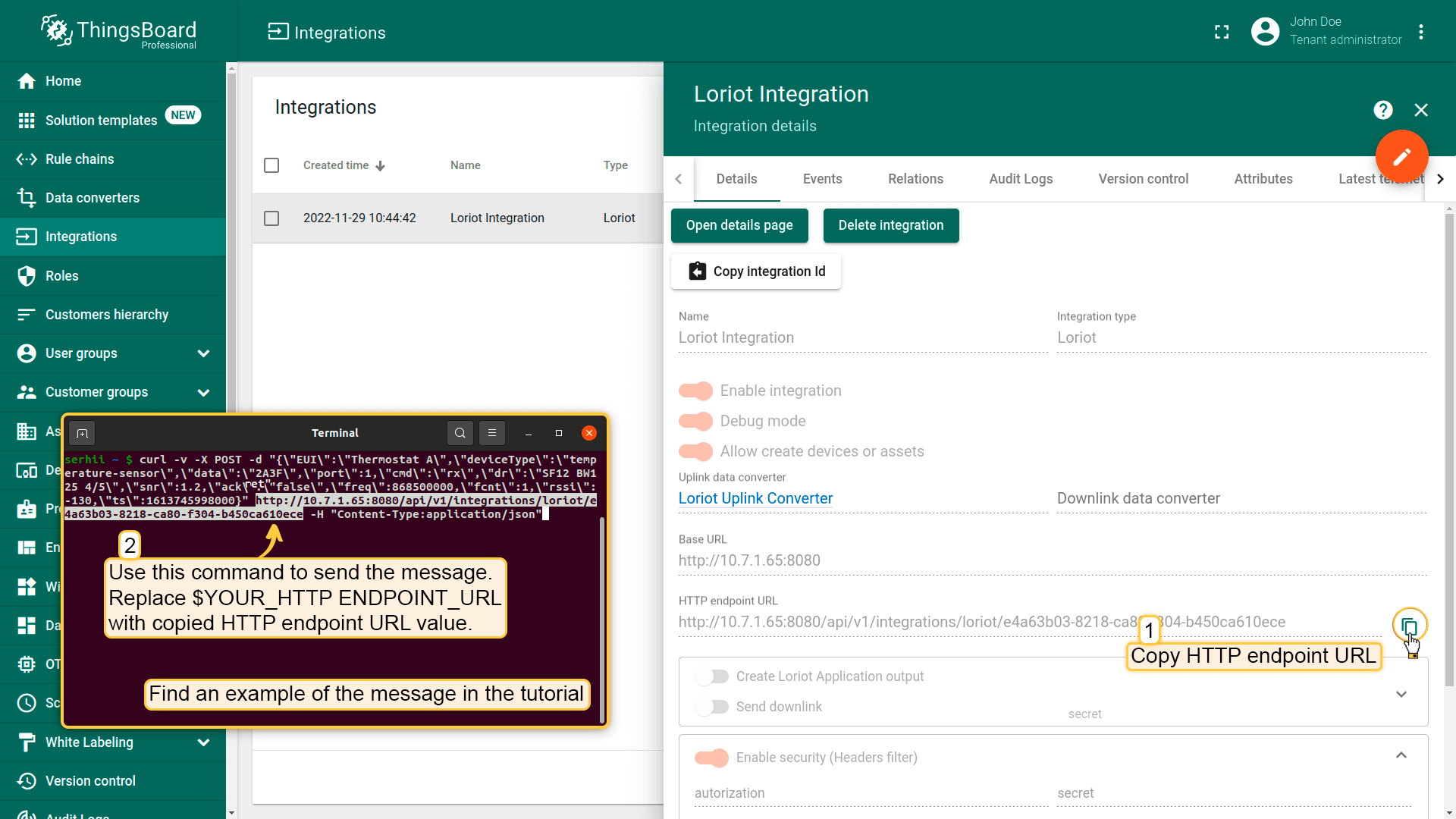
Task: Click Open details page button
Action: (739, 225)
